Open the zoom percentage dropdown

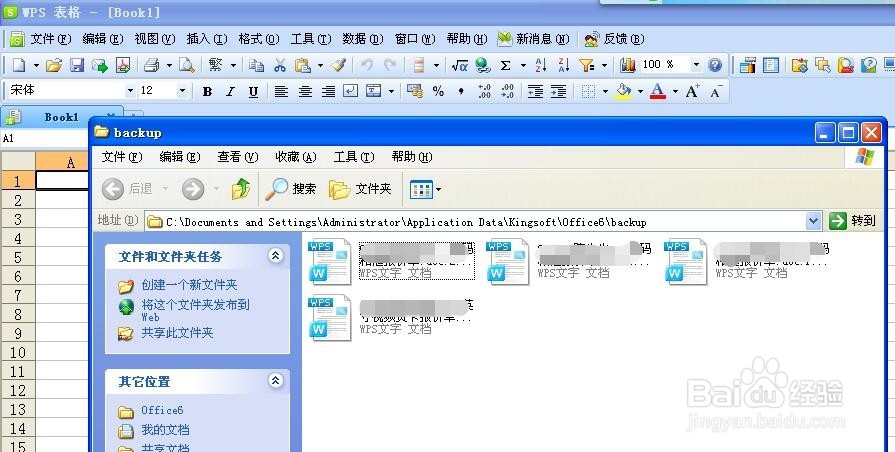[x=696, y=65]
